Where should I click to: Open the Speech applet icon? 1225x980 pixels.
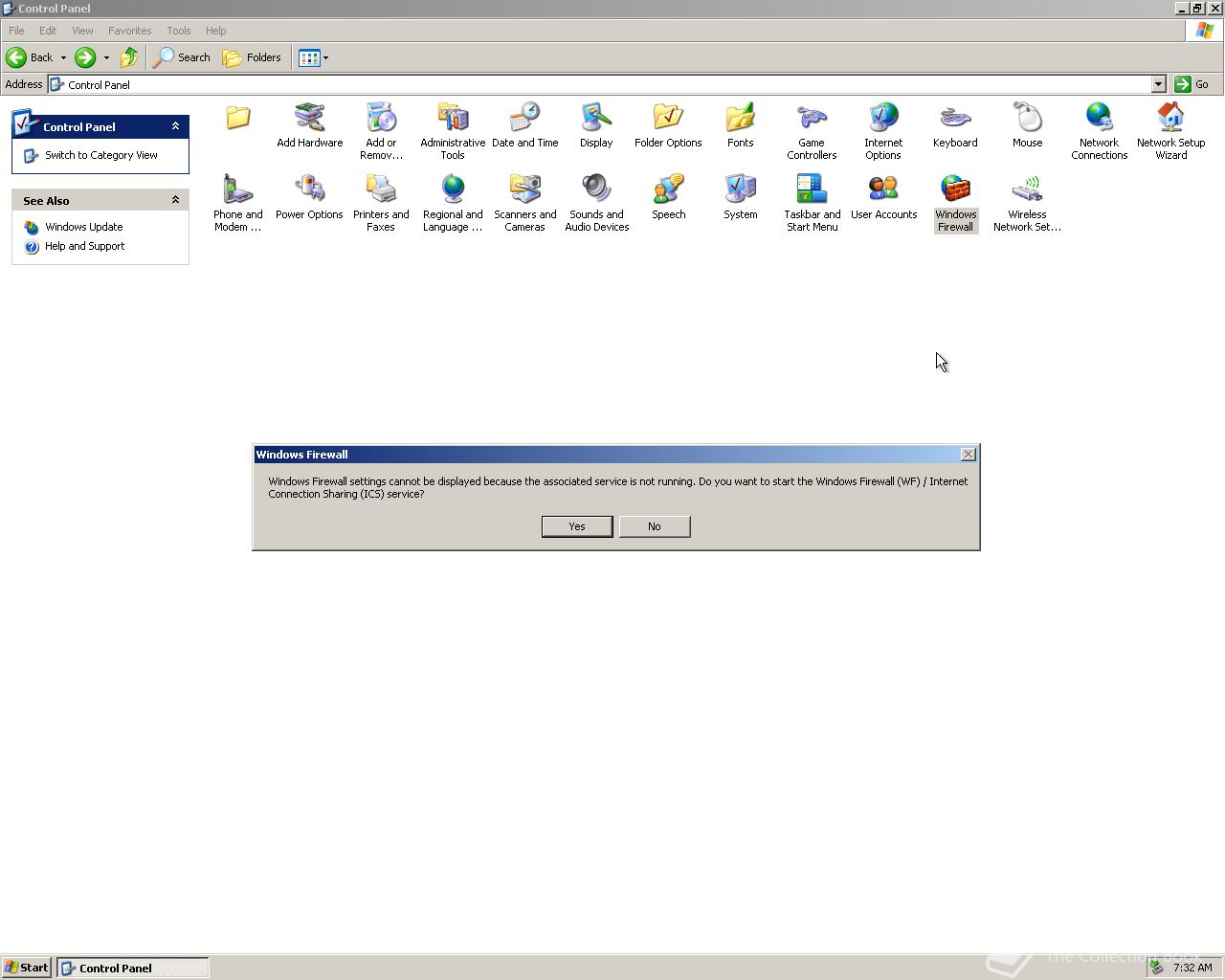[x=668, y=198]
